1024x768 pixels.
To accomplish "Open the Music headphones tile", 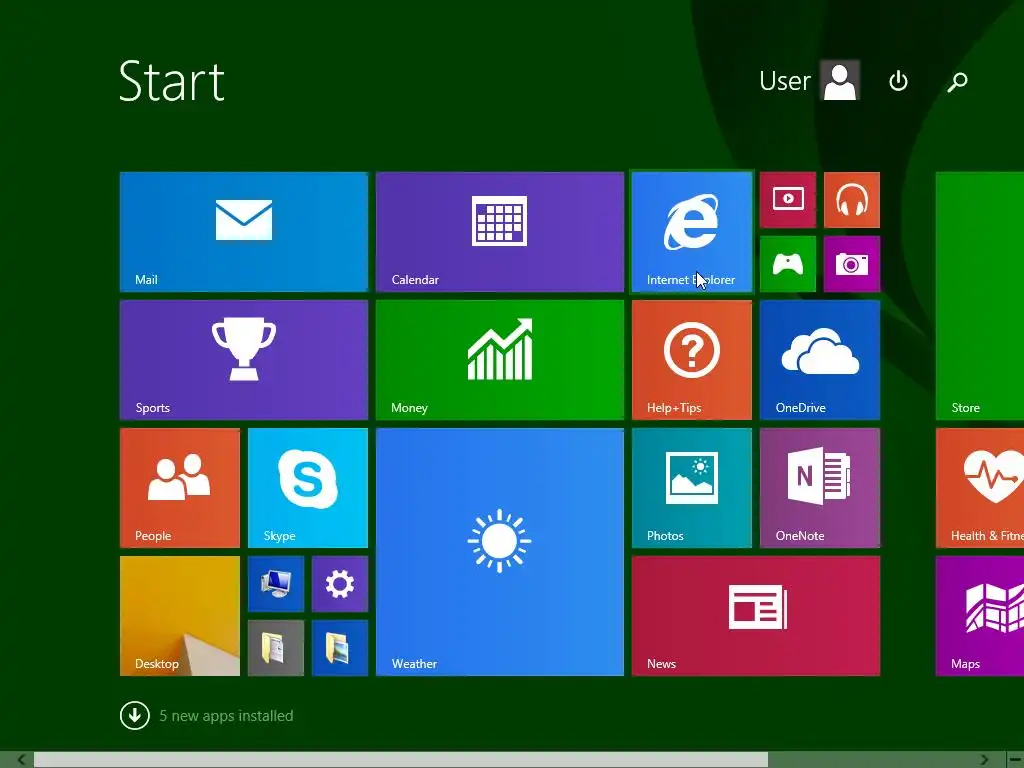I will pyautogui.click(x=852, y=200).
